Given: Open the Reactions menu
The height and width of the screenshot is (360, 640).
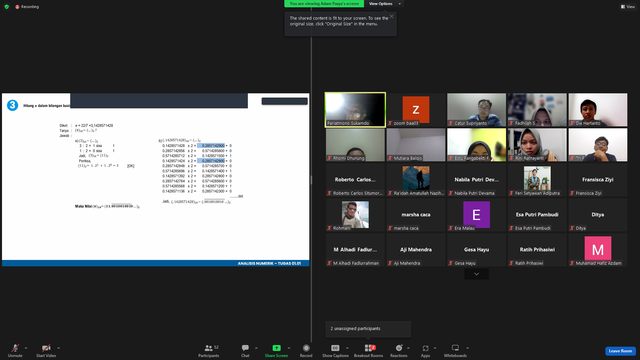Looking at the screenshot, I should 399,350.
